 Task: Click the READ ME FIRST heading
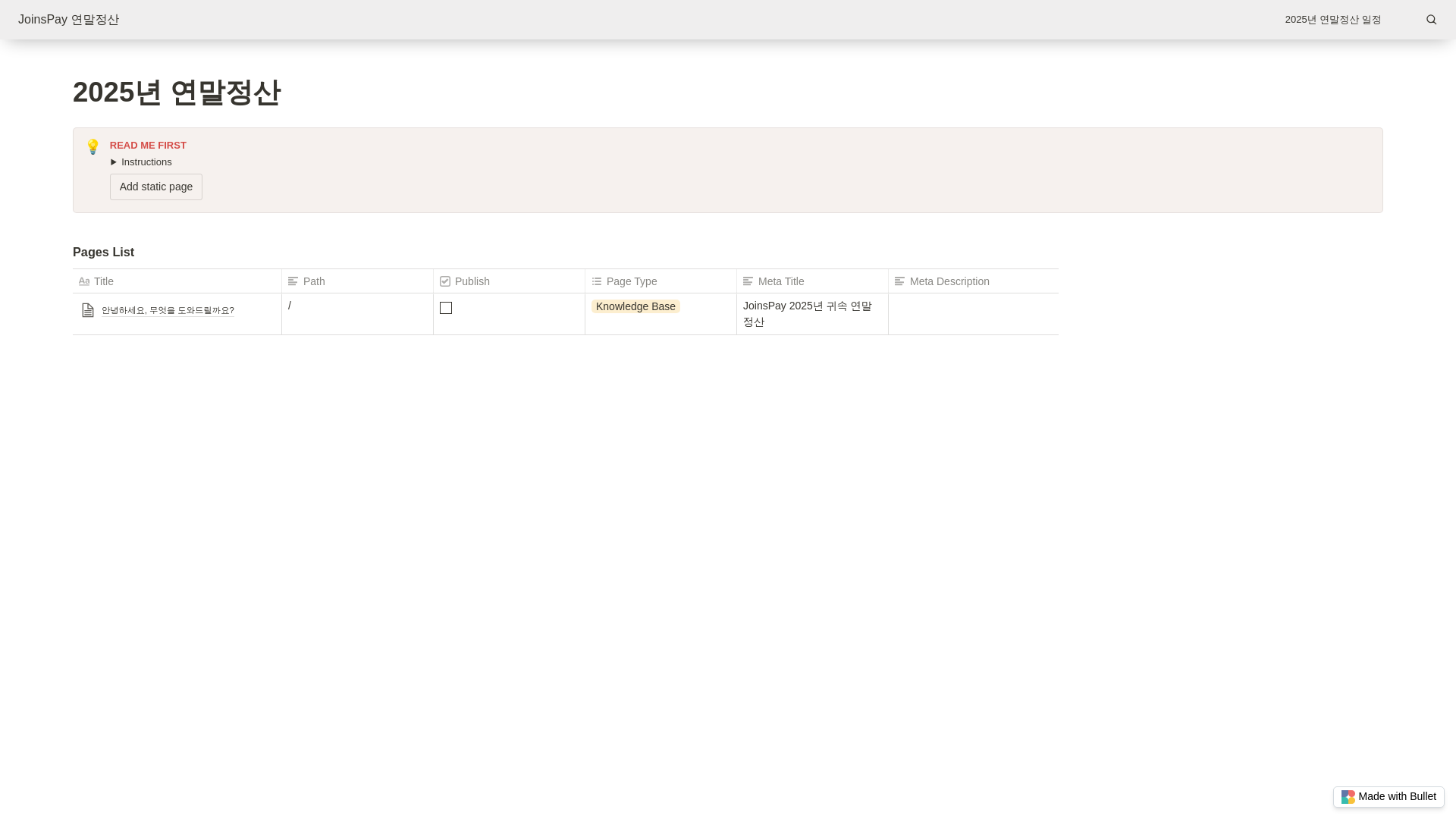pyautogui.click(x=148, y=146)
